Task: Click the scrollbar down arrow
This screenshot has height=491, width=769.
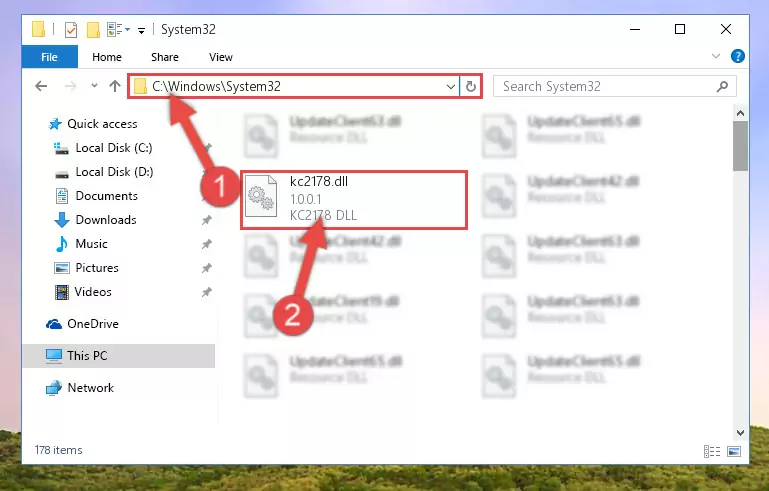Action: [740, 433]
